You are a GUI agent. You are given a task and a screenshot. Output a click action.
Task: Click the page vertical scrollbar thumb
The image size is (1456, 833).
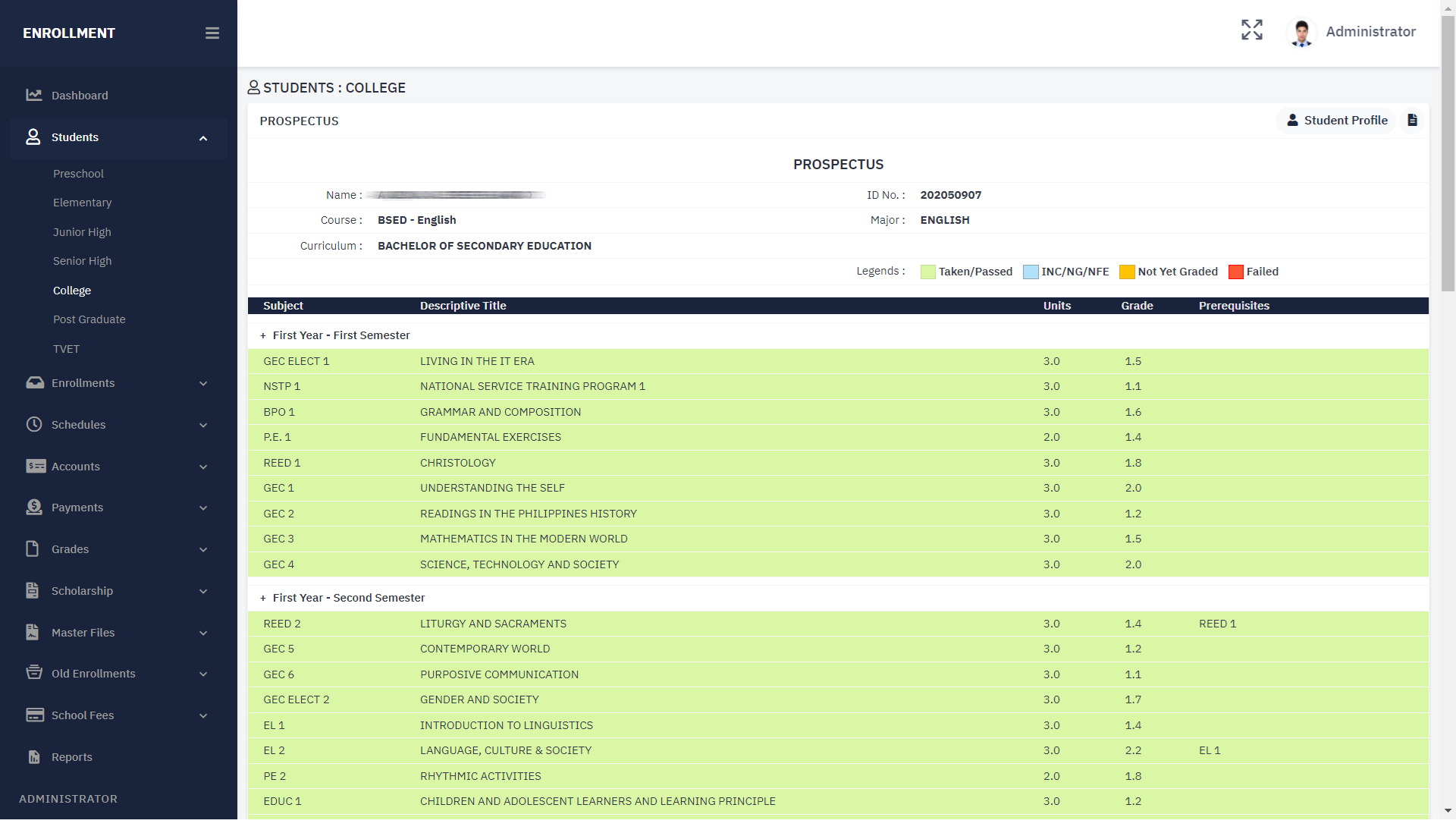tap(1448, 152)
